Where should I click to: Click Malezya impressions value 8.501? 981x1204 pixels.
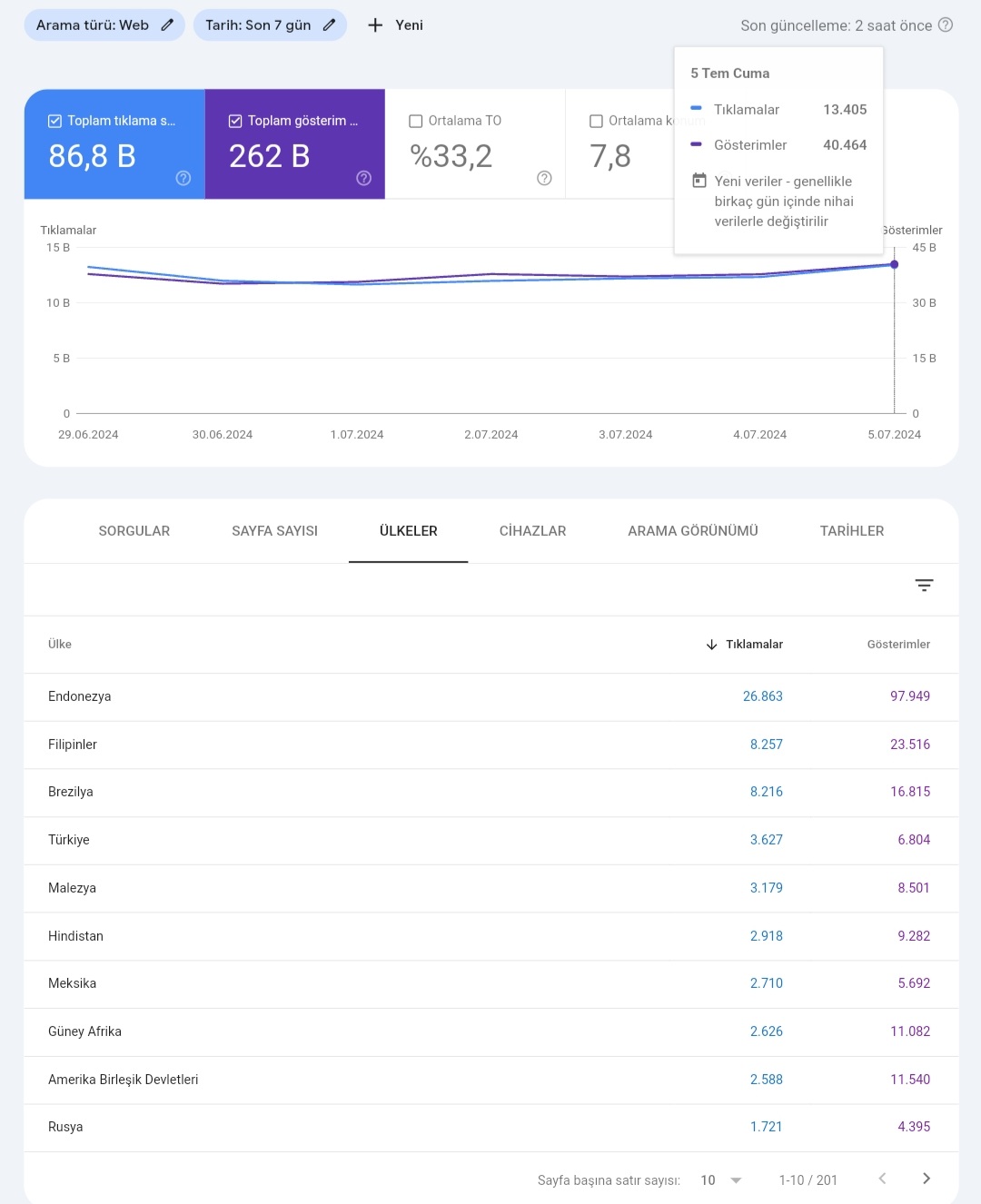914,888
